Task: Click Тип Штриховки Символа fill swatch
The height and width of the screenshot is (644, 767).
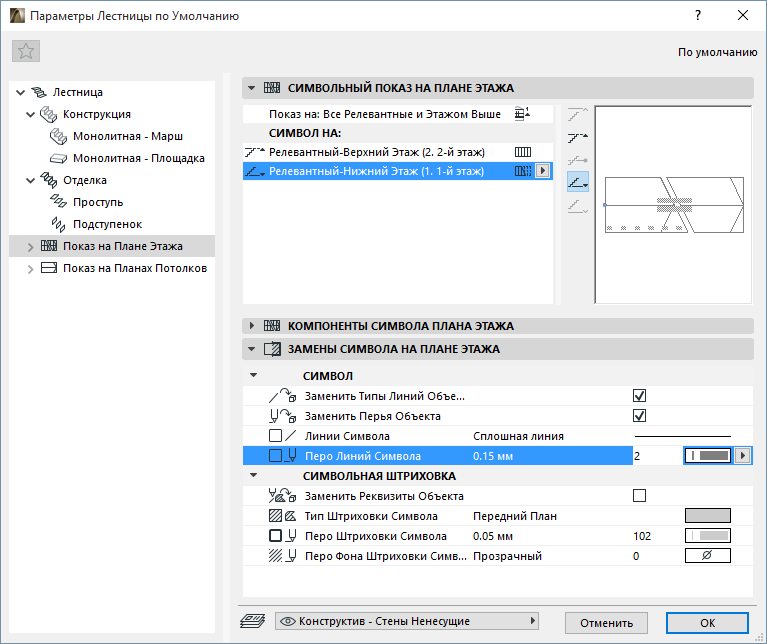Action: 708,516
